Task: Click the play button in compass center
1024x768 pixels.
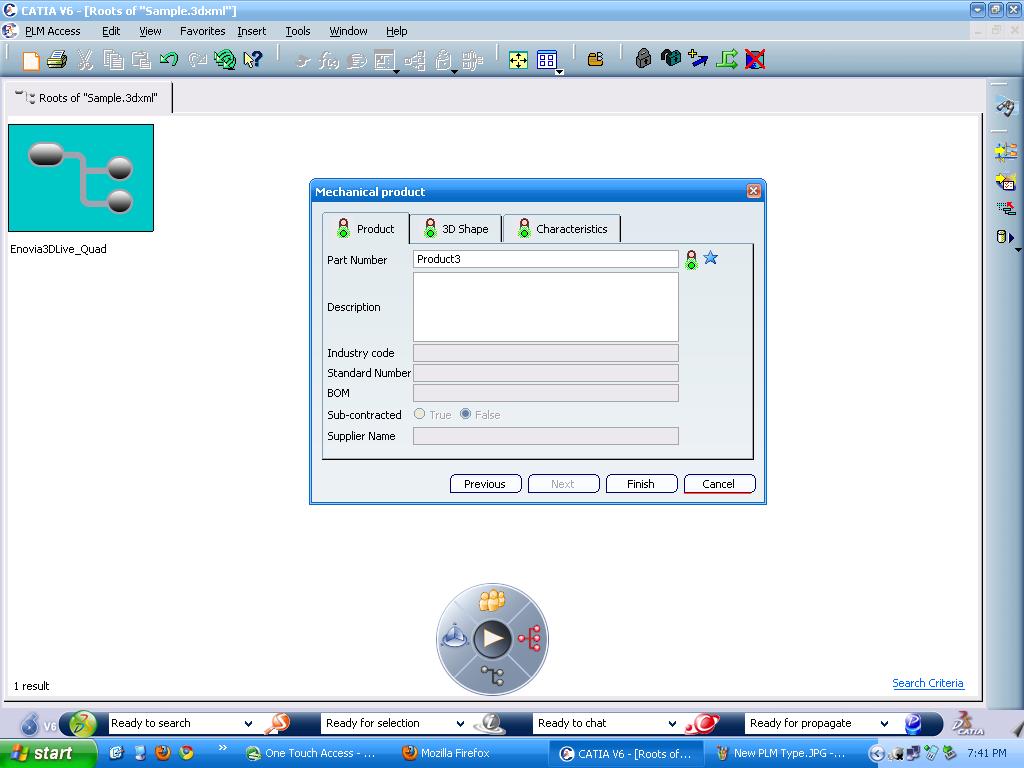Action: point(492,638)
